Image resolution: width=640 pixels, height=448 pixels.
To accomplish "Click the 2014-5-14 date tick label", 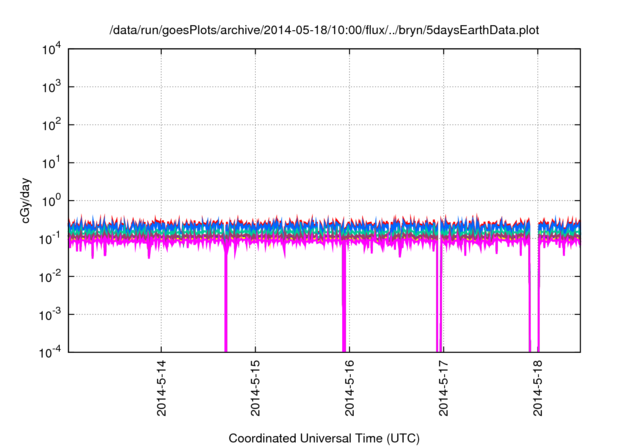I will pyautogui.click(x=162, y=388).
